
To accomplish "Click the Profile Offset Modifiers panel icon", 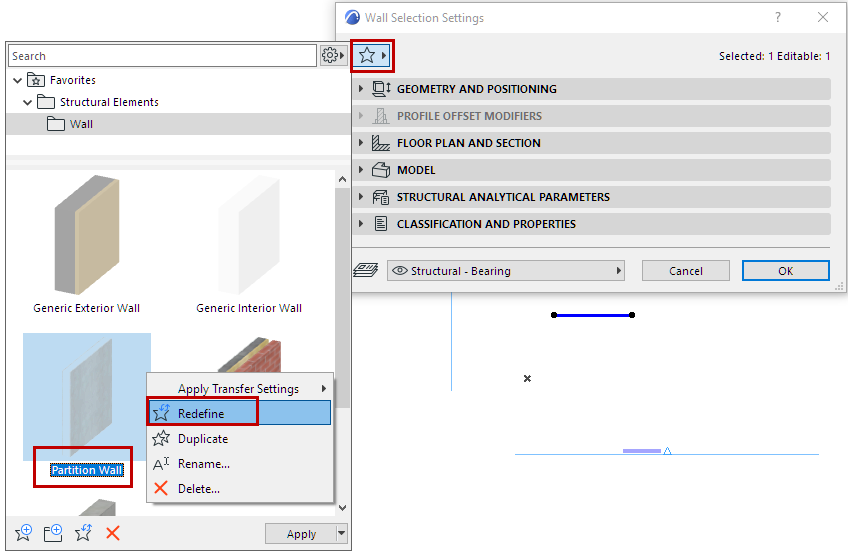I will pyautogui.click(x=381, y=116).
